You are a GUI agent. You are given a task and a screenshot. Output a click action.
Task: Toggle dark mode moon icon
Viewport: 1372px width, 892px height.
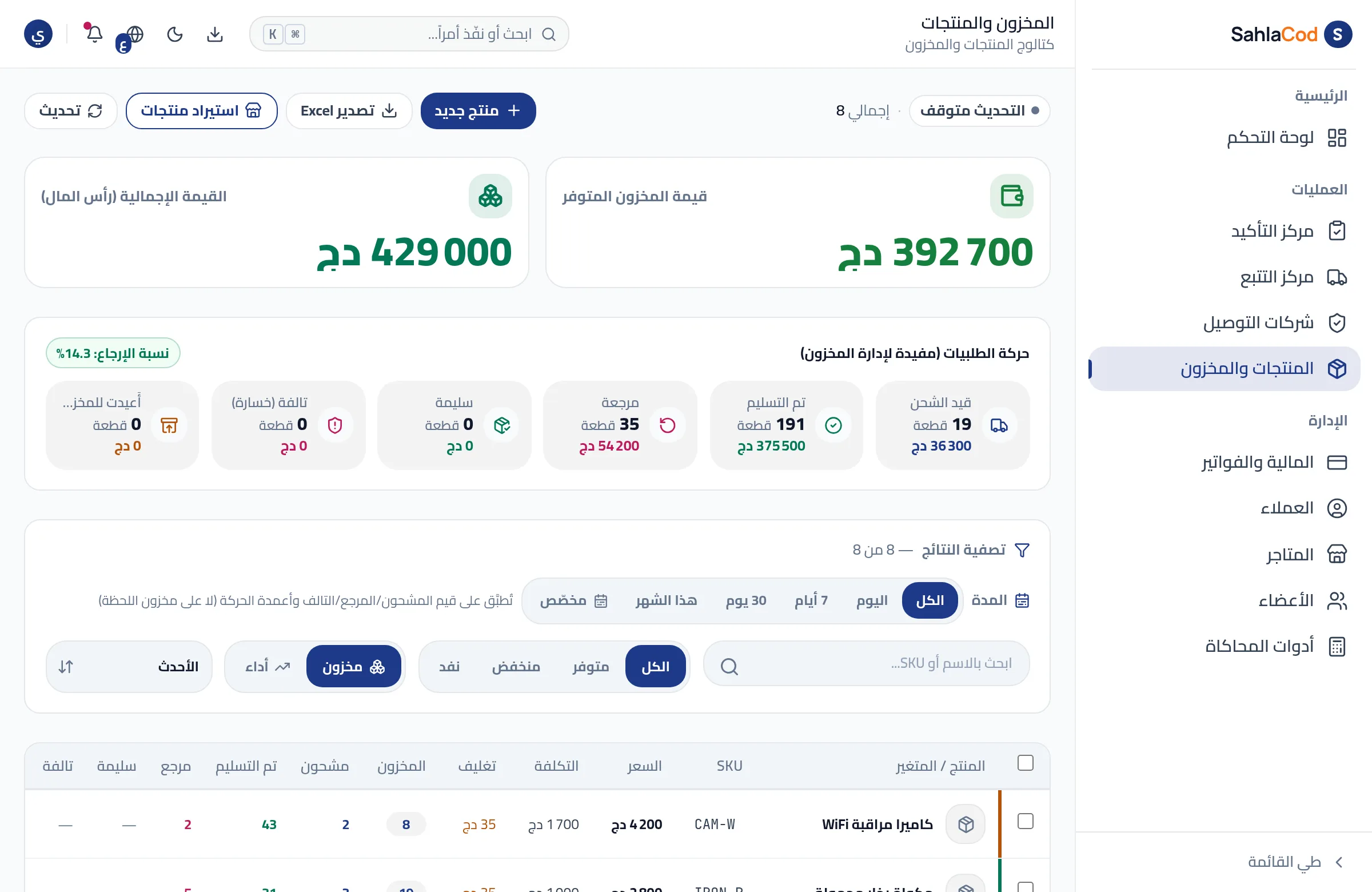175,34
